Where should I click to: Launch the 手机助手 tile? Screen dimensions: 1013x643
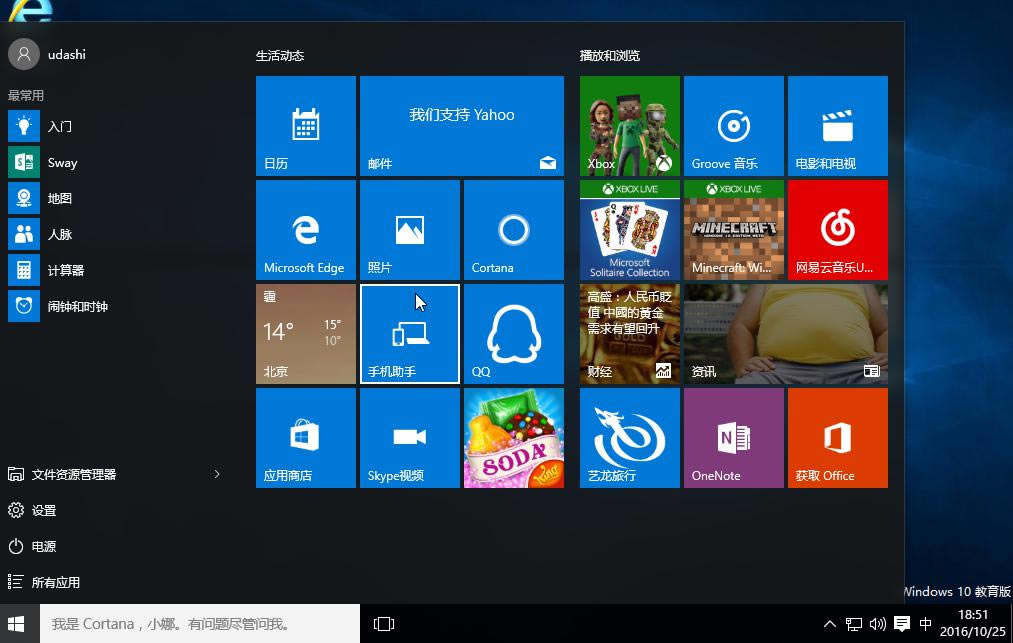410,334
